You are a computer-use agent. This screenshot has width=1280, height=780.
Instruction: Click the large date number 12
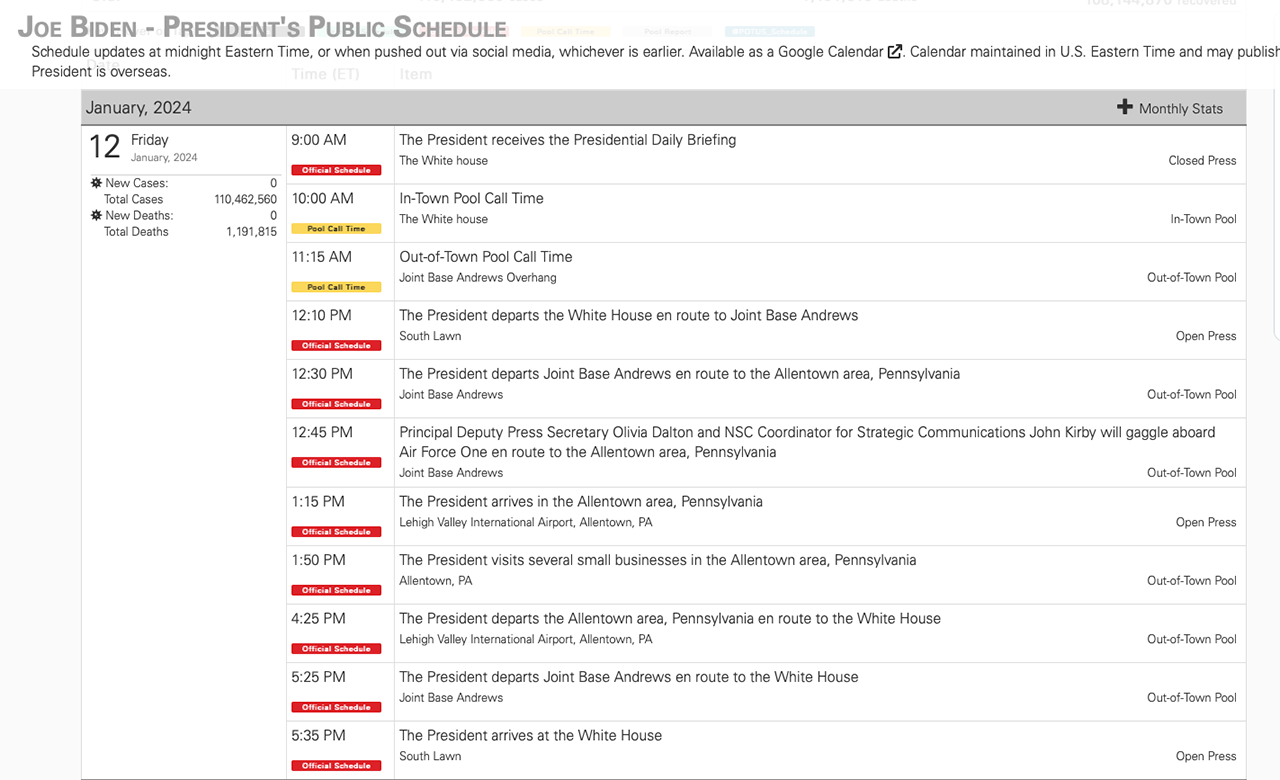tap(105, 147)
